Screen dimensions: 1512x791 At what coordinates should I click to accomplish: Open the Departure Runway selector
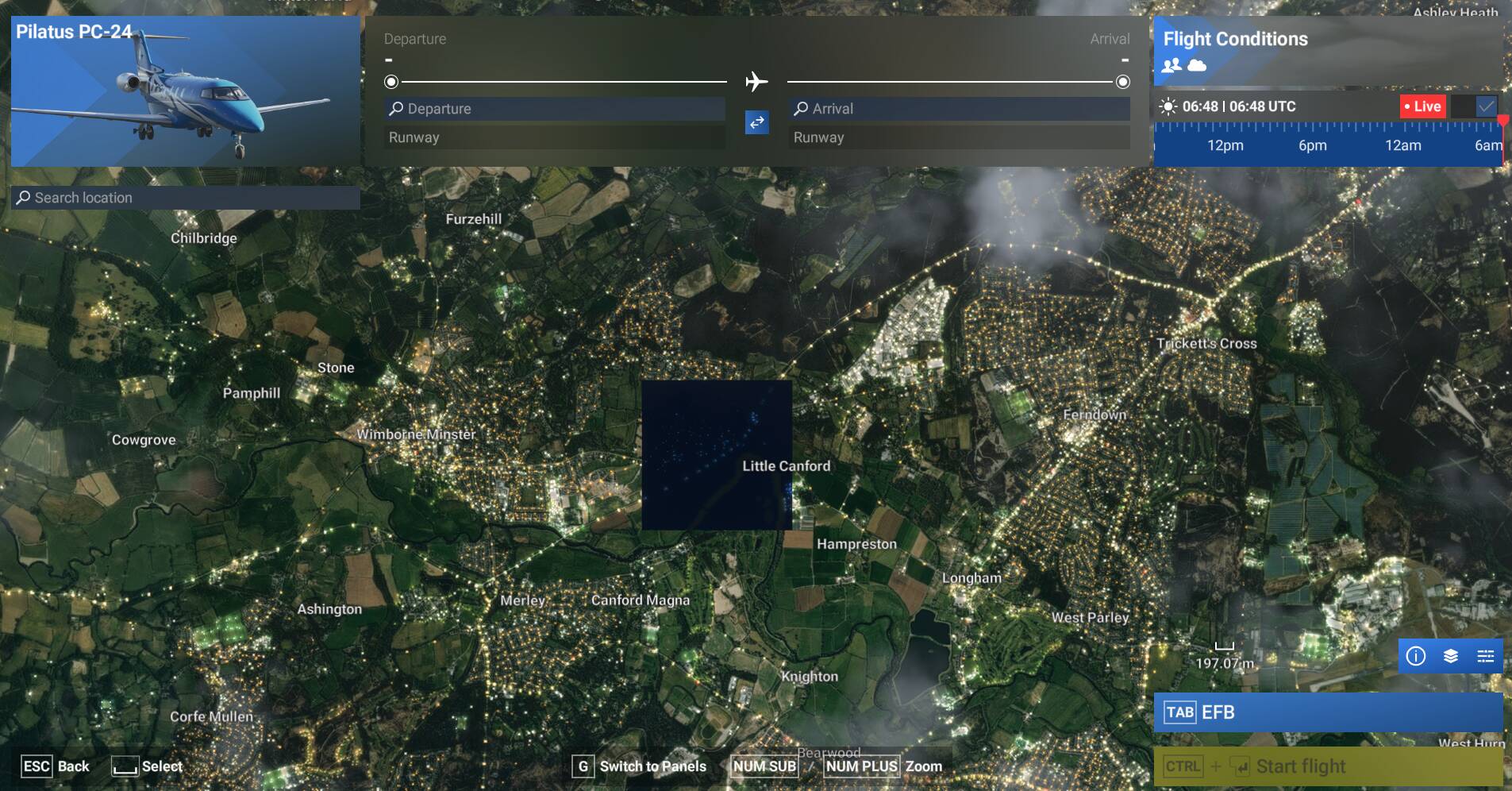(x=554, y=137)
